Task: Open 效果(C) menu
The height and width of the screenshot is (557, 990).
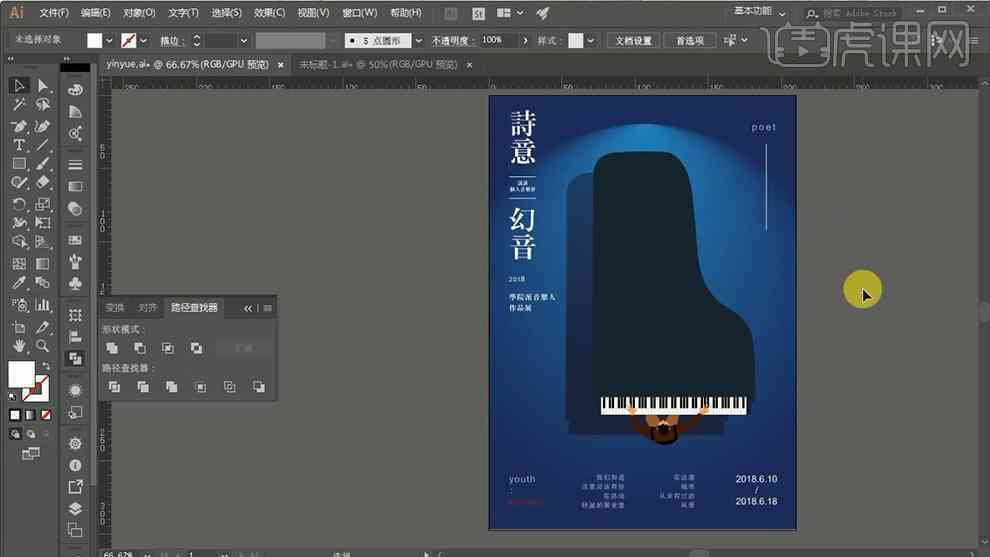Action: pyautogui.click(x=270, y=13)
